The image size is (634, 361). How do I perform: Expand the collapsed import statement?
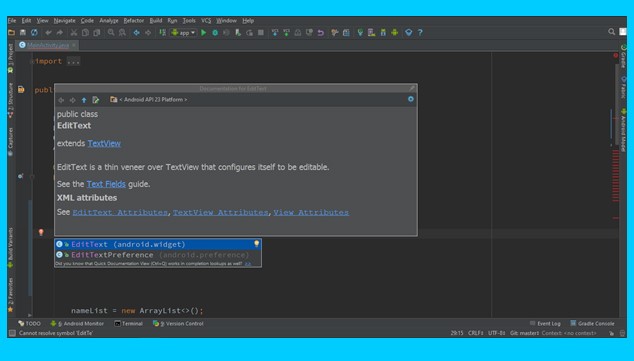pos(73,61)
